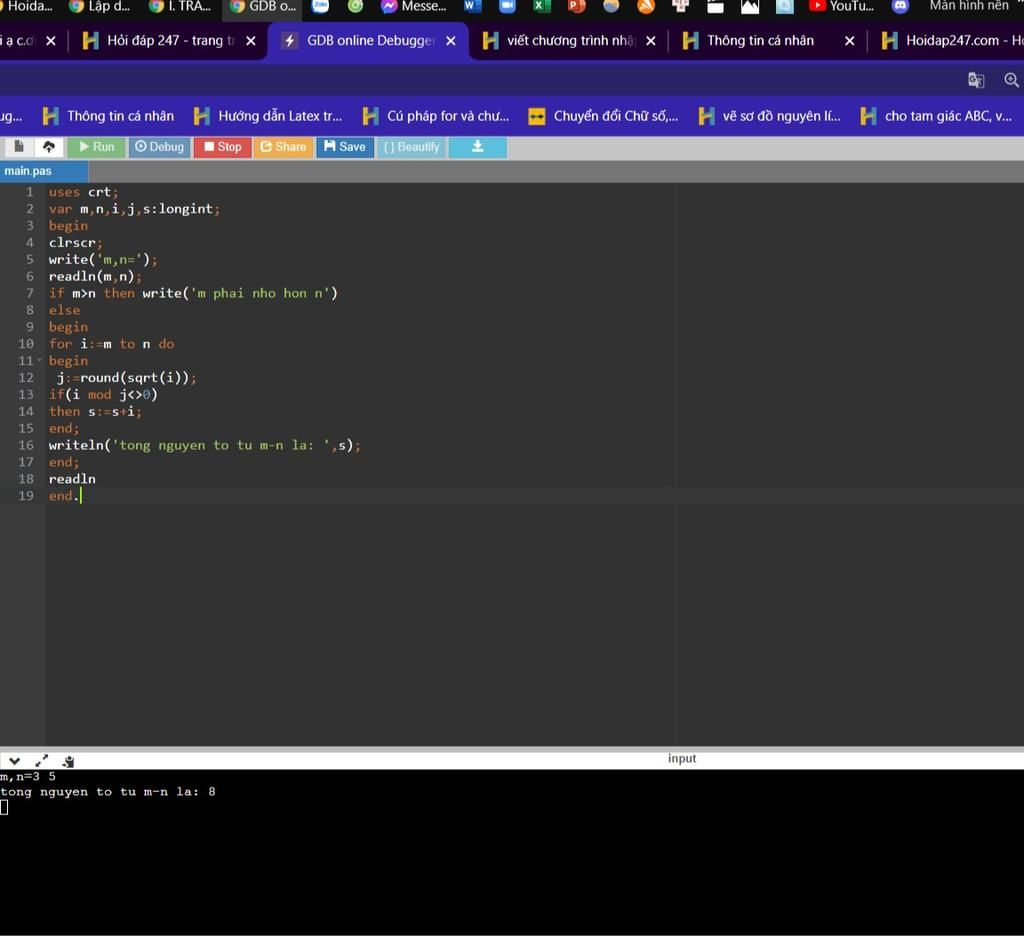Click the New File icon in toolbar

19,147
